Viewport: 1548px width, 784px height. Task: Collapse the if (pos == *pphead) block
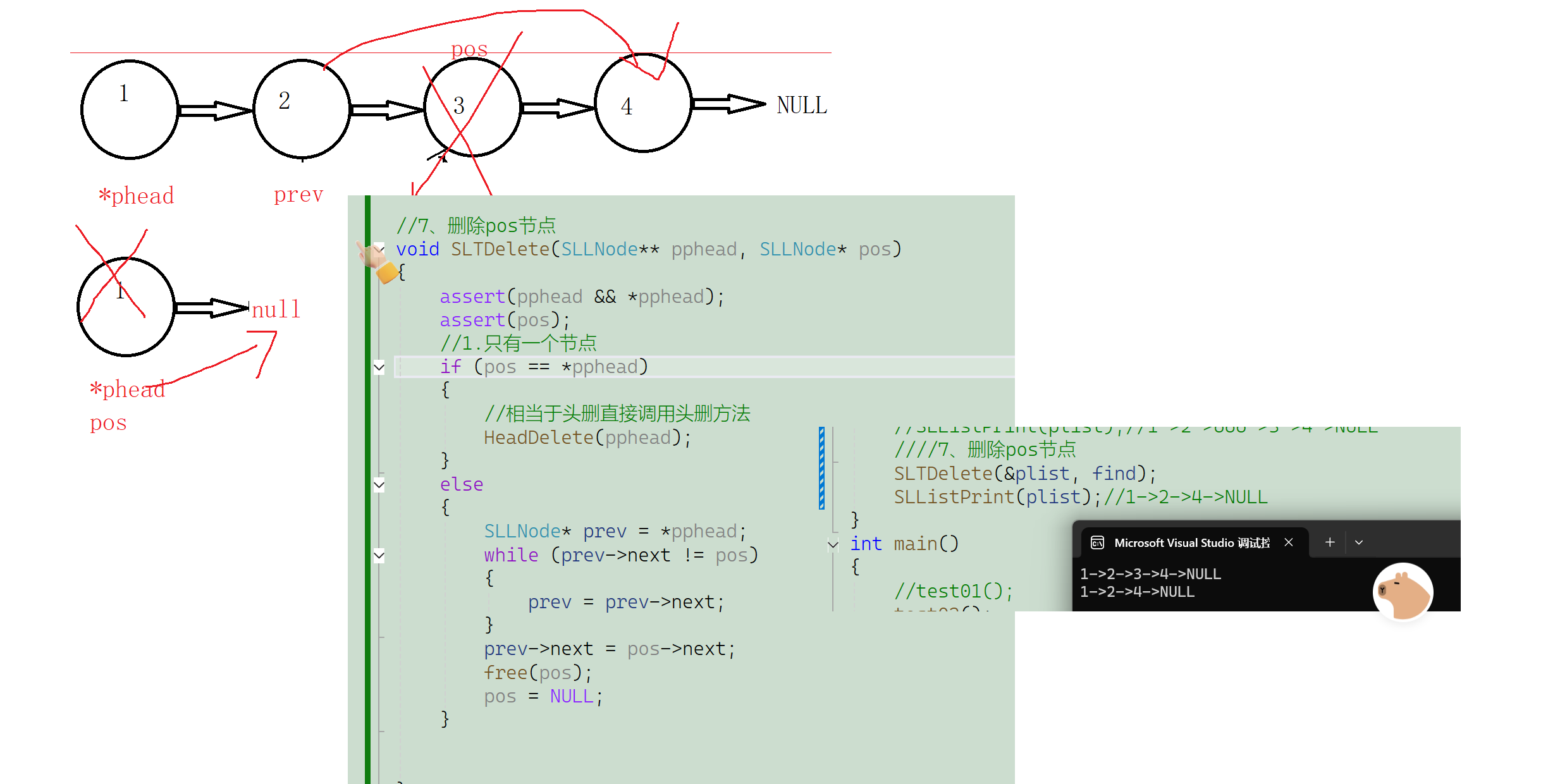coord(379,367)
